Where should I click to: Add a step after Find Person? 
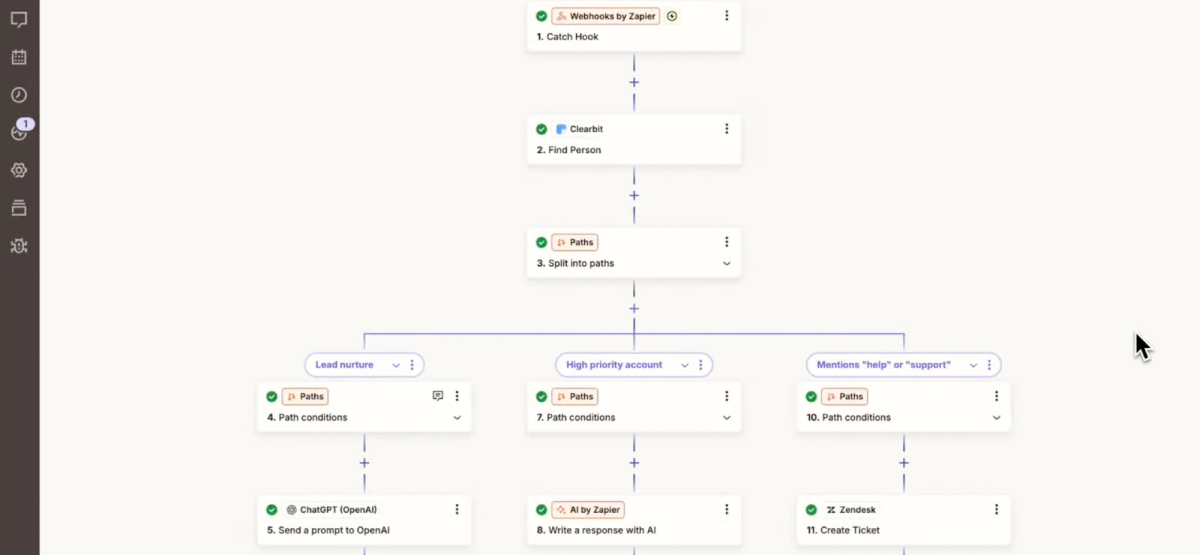(634, 196)
